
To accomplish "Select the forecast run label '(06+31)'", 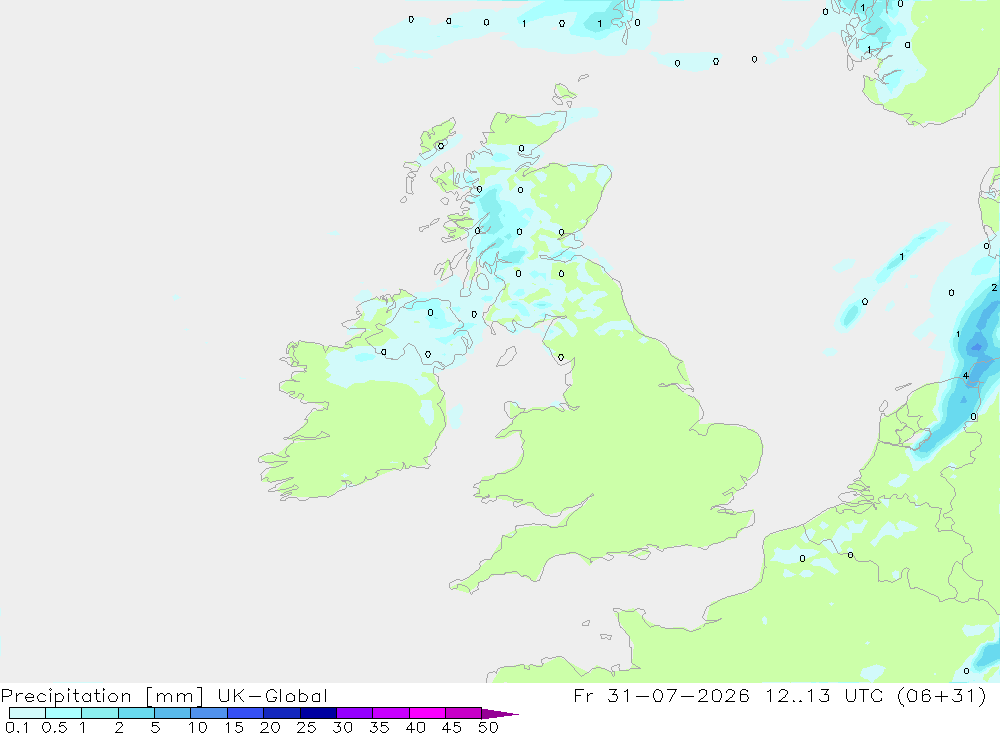I will (941, 695).
